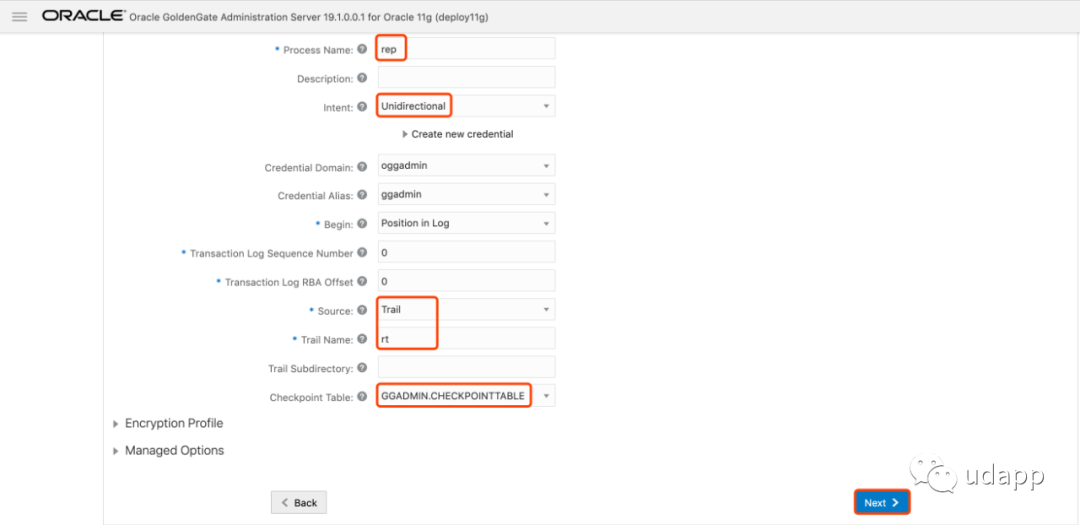The image size is (1080, 525).
Task: Click the Trail Subdirectory input field
Action: tap(466, 368)
